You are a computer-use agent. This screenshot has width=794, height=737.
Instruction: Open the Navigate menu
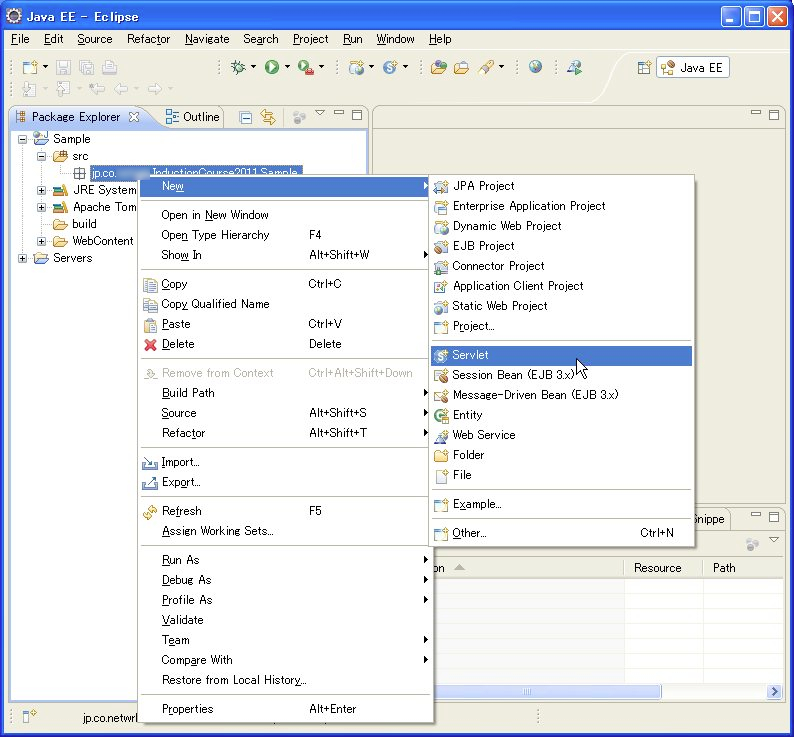[207, 39]
